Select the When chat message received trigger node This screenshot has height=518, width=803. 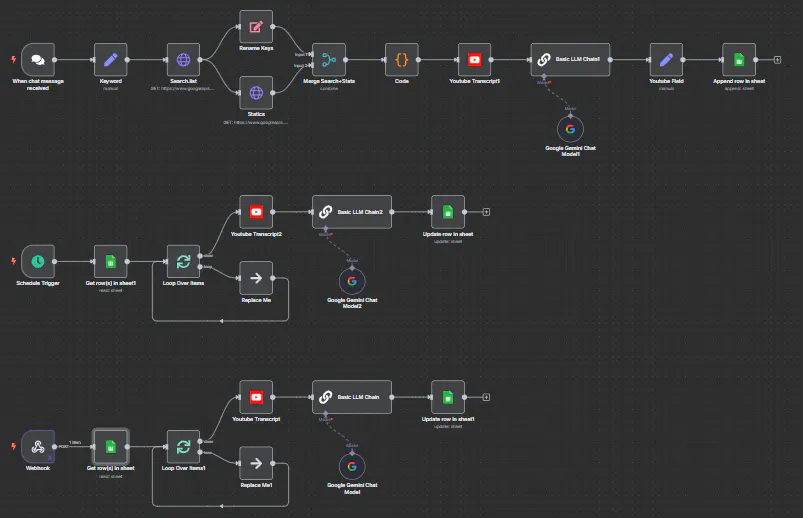38,60
